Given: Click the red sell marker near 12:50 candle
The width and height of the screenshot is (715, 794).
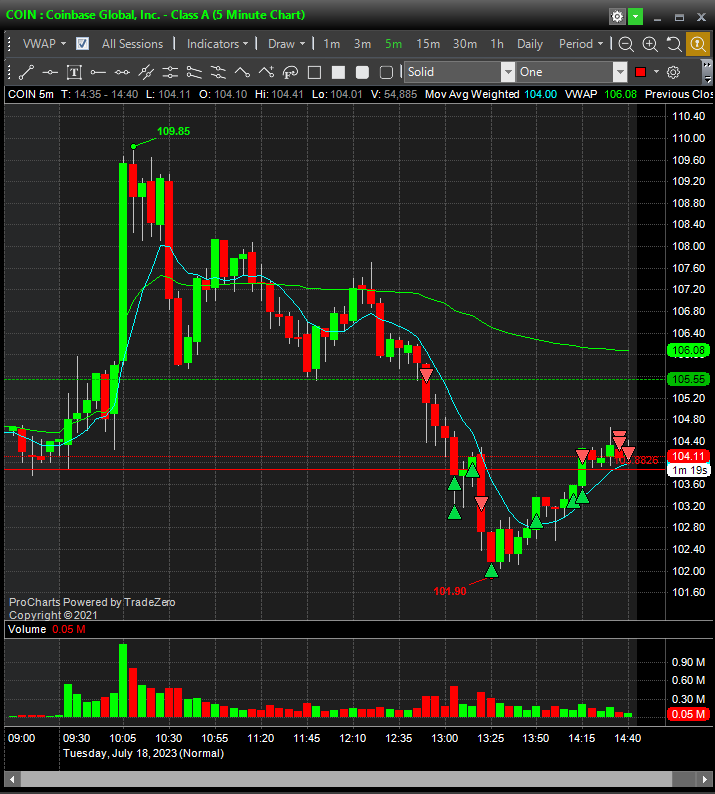Looking at the screenshot, I should tap(426, 375).
